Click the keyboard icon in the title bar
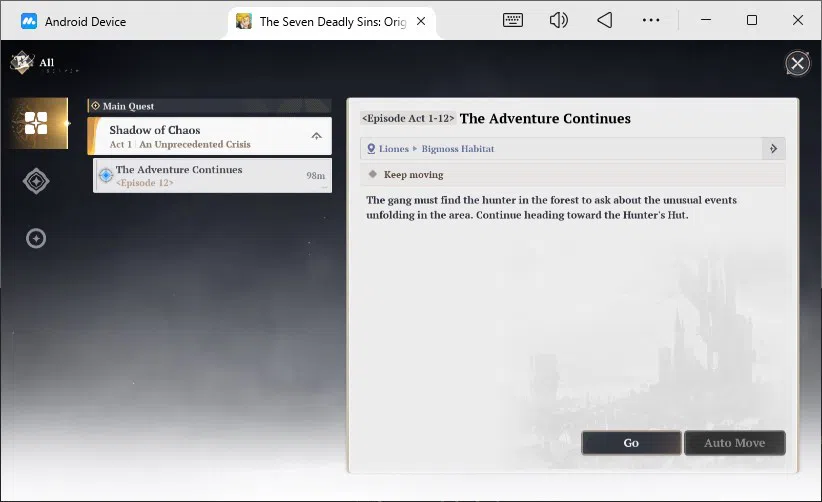 513,20
